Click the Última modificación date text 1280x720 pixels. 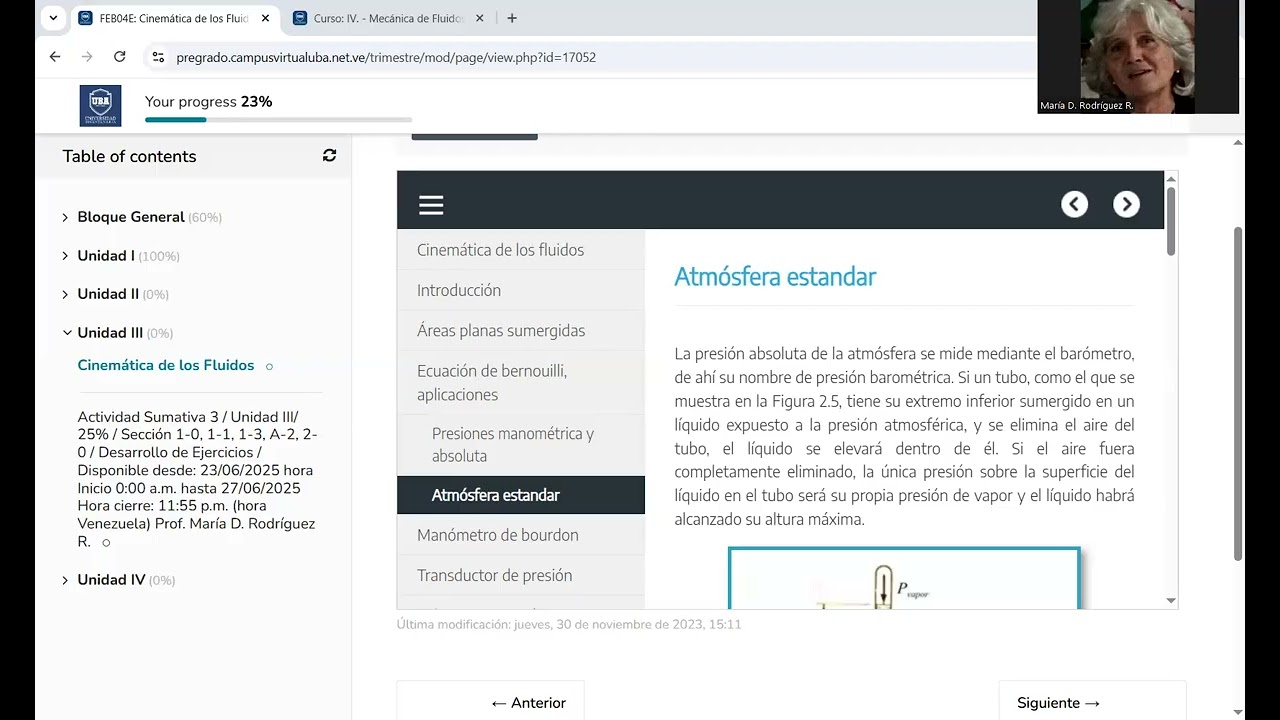click(569, 624)
